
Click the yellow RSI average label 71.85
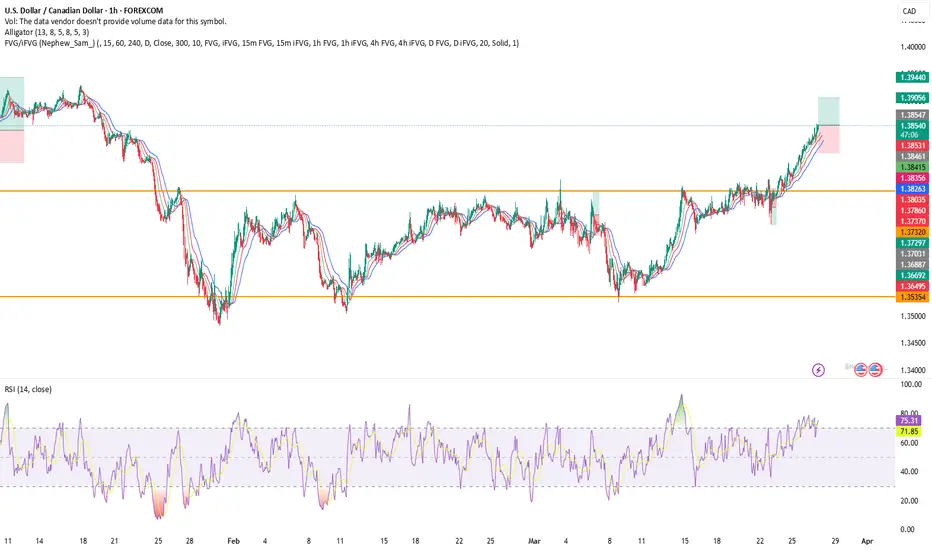[x=909, y=431]
